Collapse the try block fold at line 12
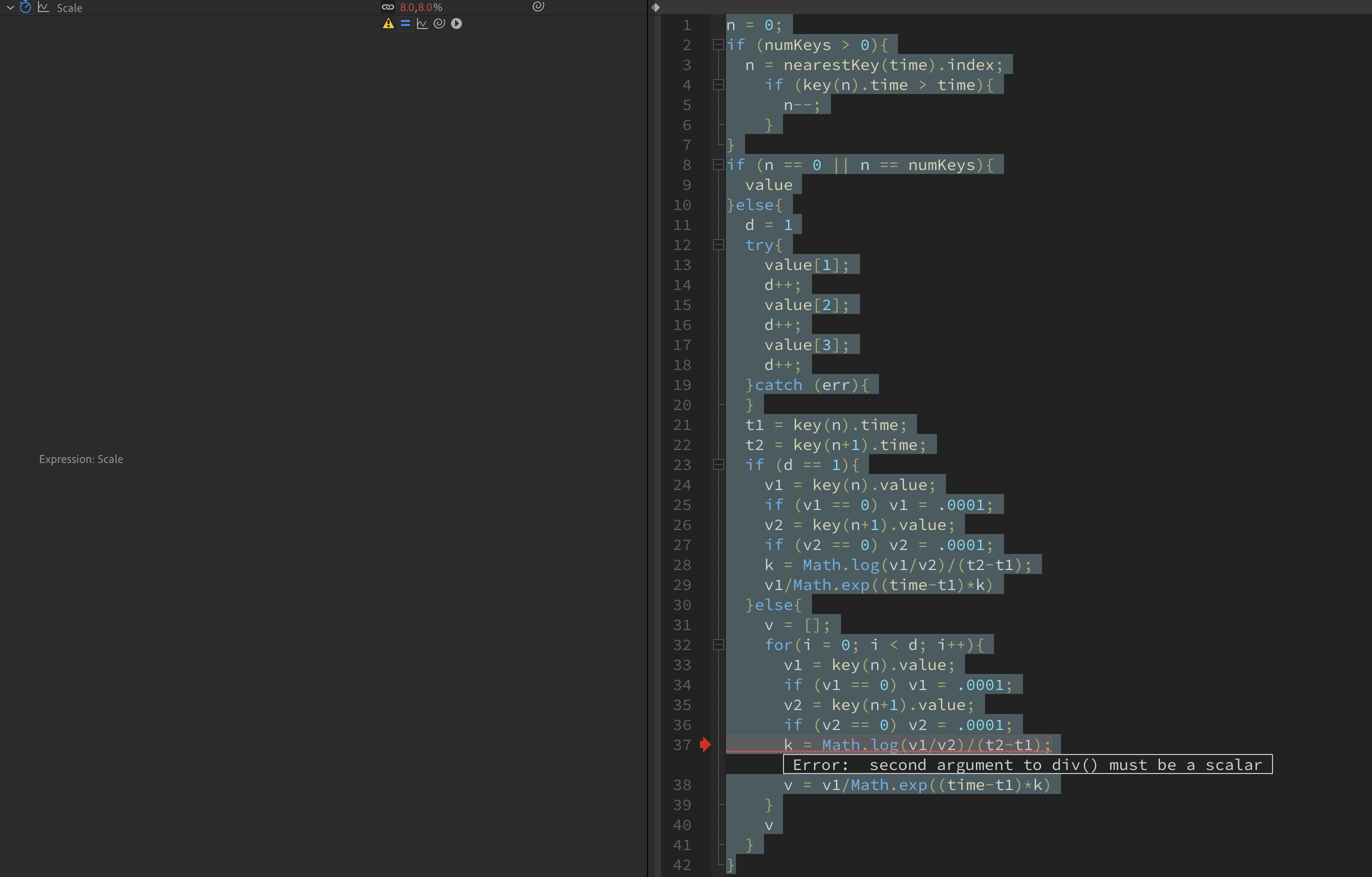This screenshot has width=1372, height=877. [x=718, y=245]
